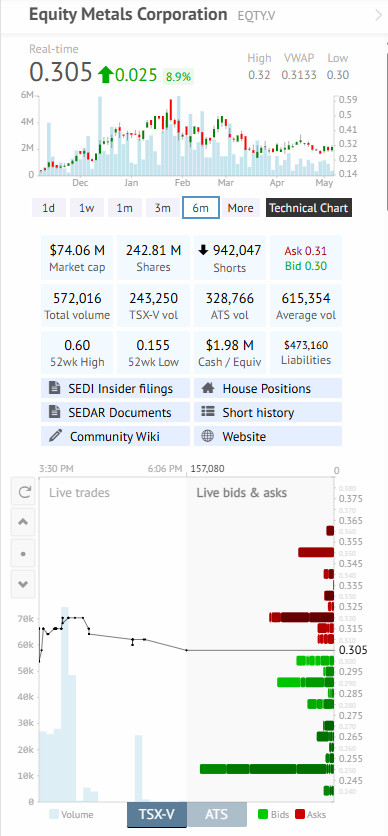Click the Market cap $74.06 M tile
Screen dimensions: 388x836
(77, 258)
